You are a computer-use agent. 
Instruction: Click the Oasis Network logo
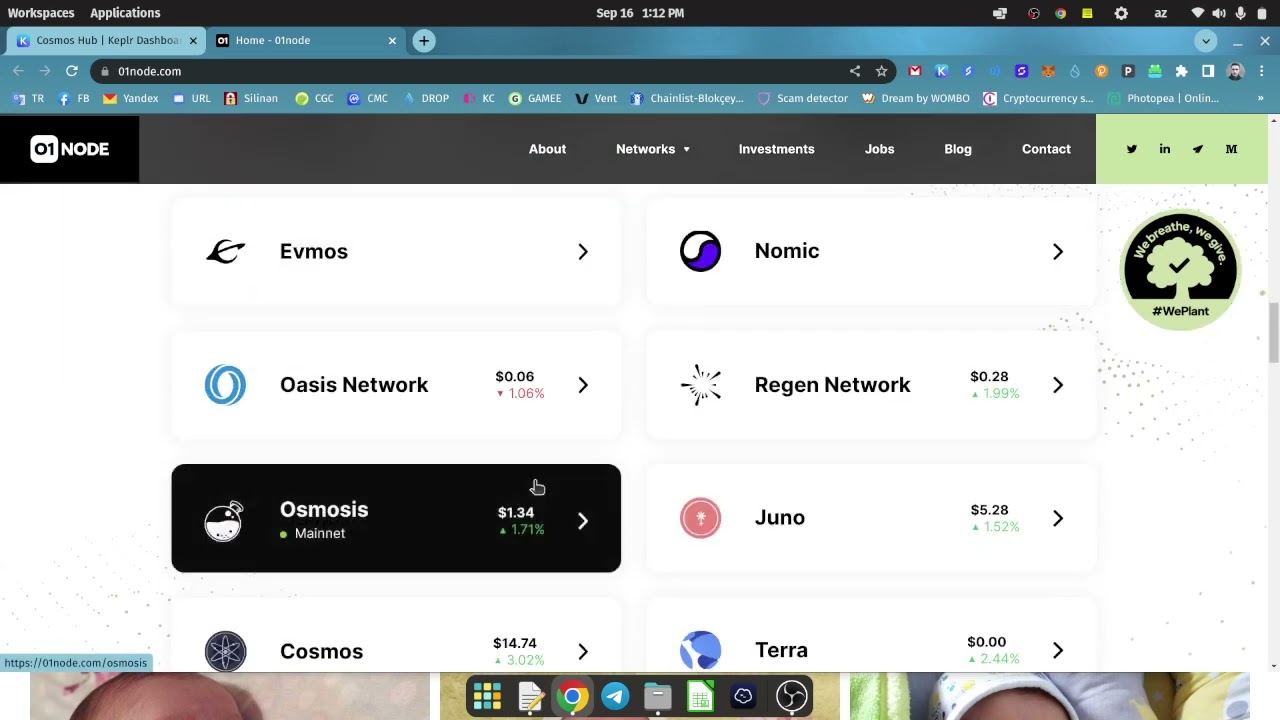225,385
